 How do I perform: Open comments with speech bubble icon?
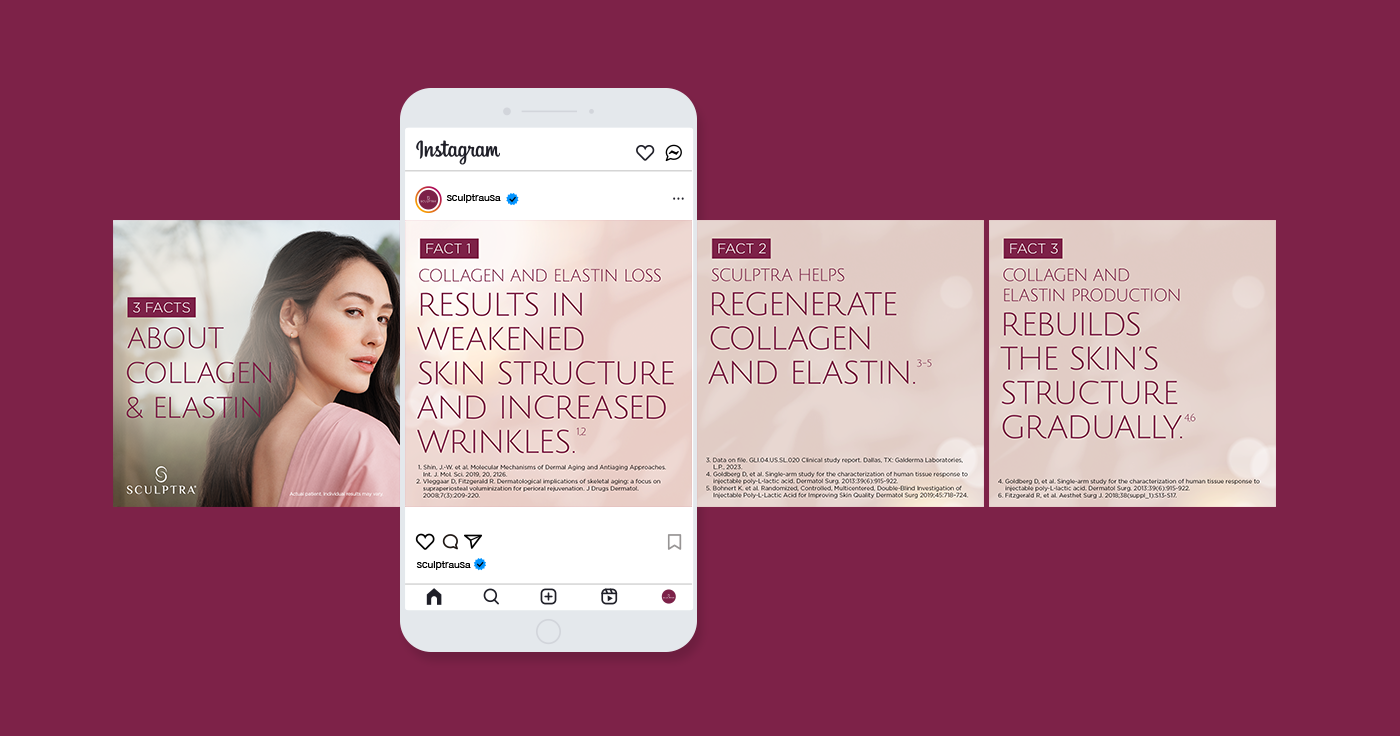(450, 541)
